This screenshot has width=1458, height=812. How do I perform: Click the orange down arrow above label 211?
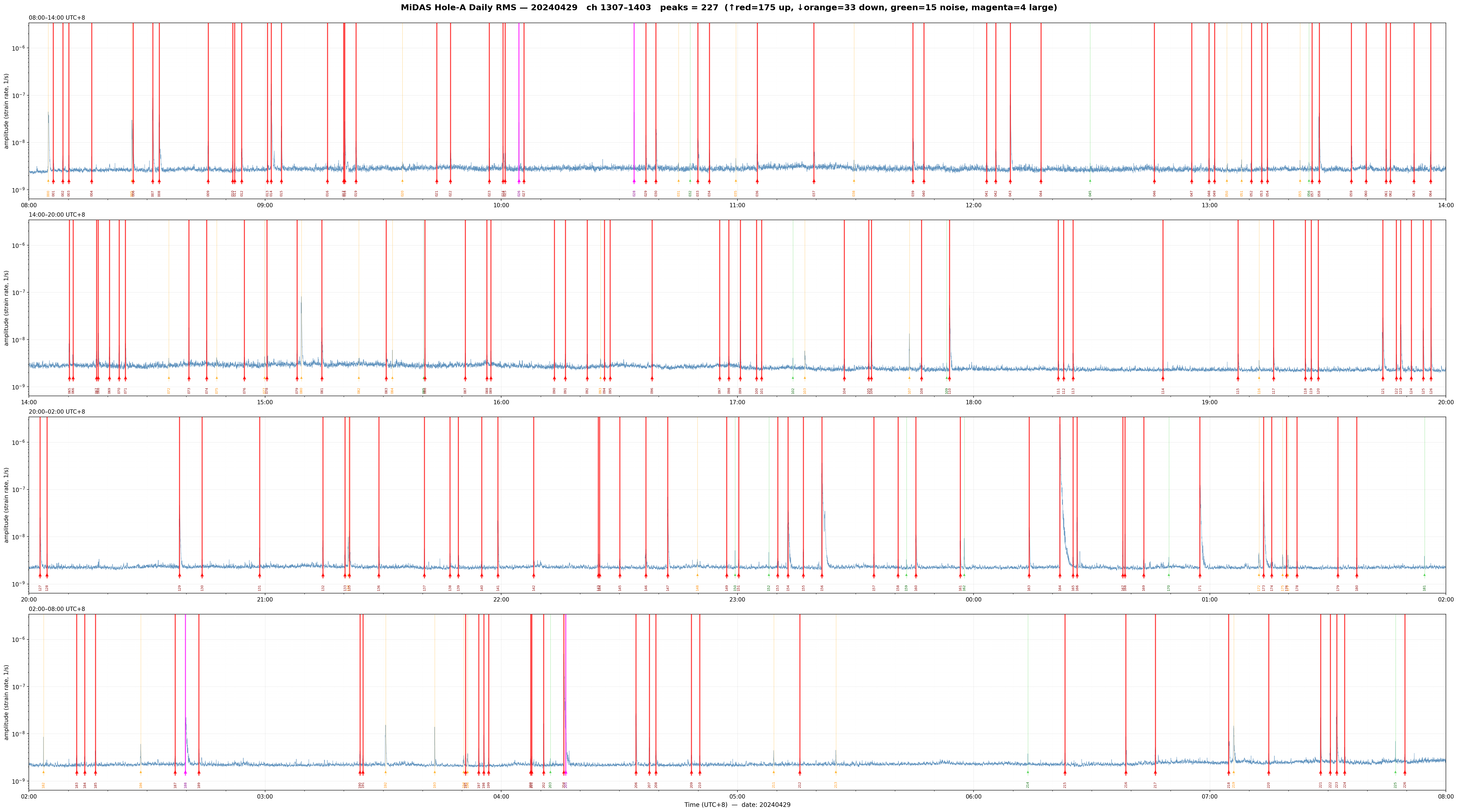(x=774, y=772)
